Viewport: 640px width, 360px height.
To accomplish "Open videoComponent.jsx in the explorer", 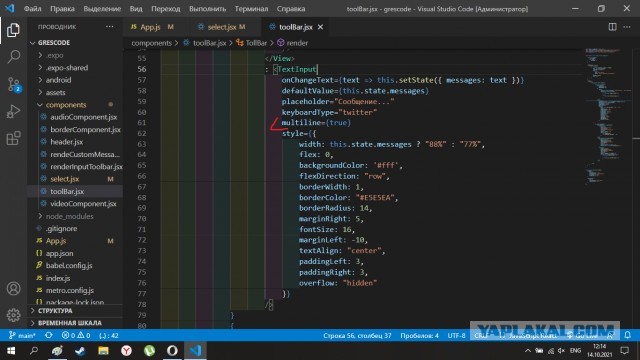I will click(83, 204).
